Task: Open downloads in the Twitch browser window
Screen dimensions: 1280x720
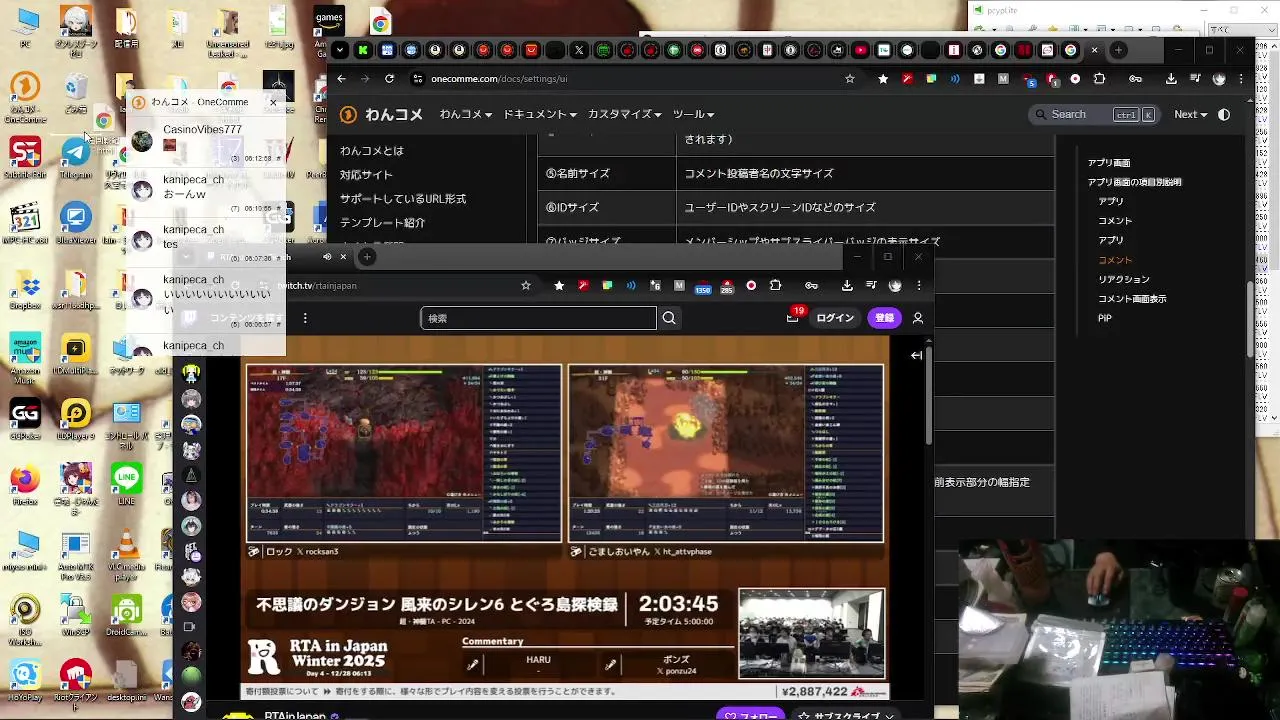Action: click(847, 285)
